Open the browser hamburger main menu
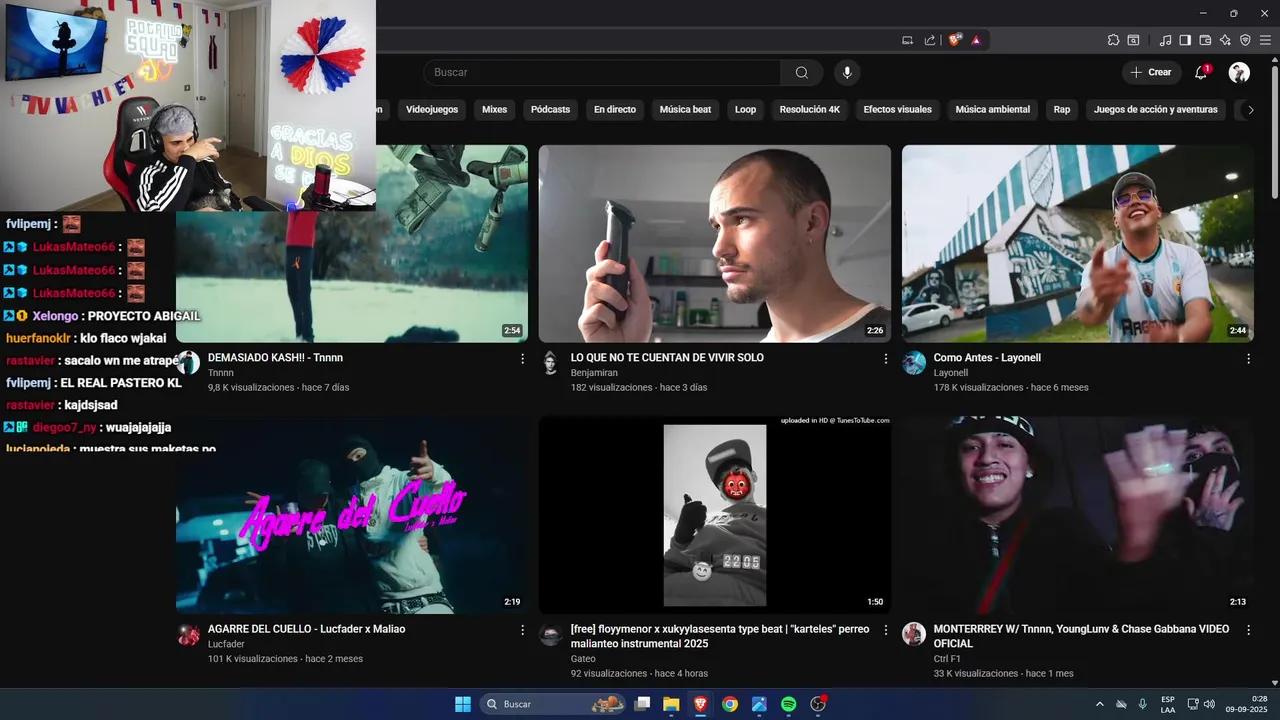This screenshot has width=1280, height=720. point(1265,40)
